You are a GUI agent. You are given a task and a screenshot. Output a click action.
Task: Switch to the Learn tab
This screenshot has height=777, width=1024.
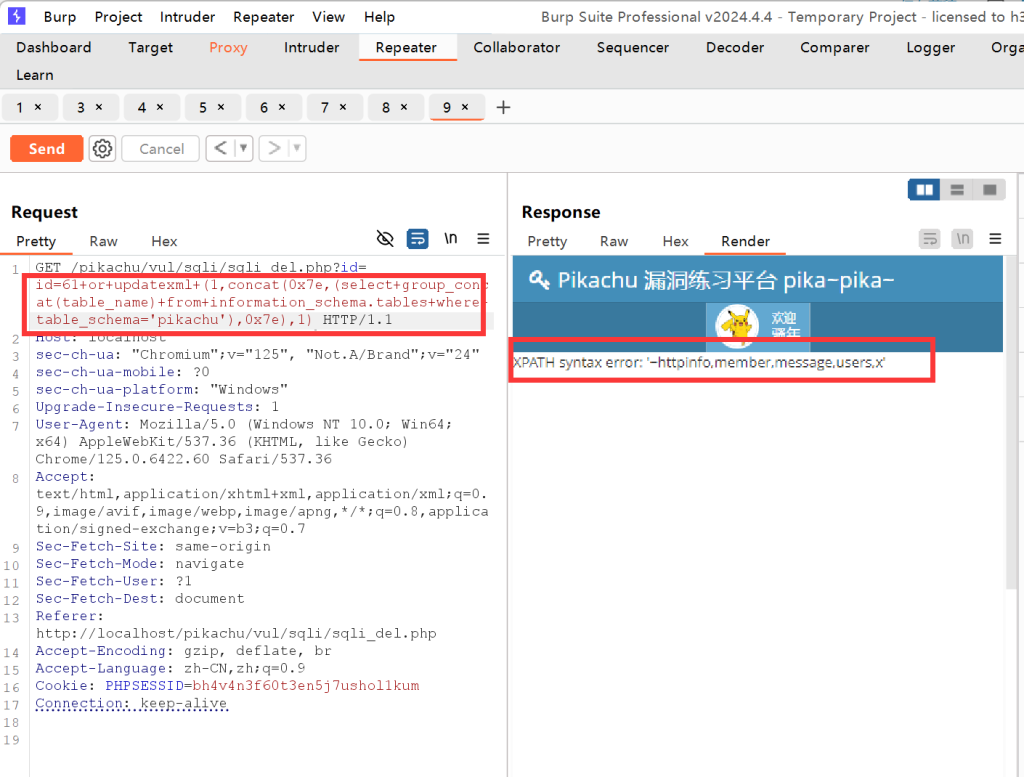click(x=35, y=75)
